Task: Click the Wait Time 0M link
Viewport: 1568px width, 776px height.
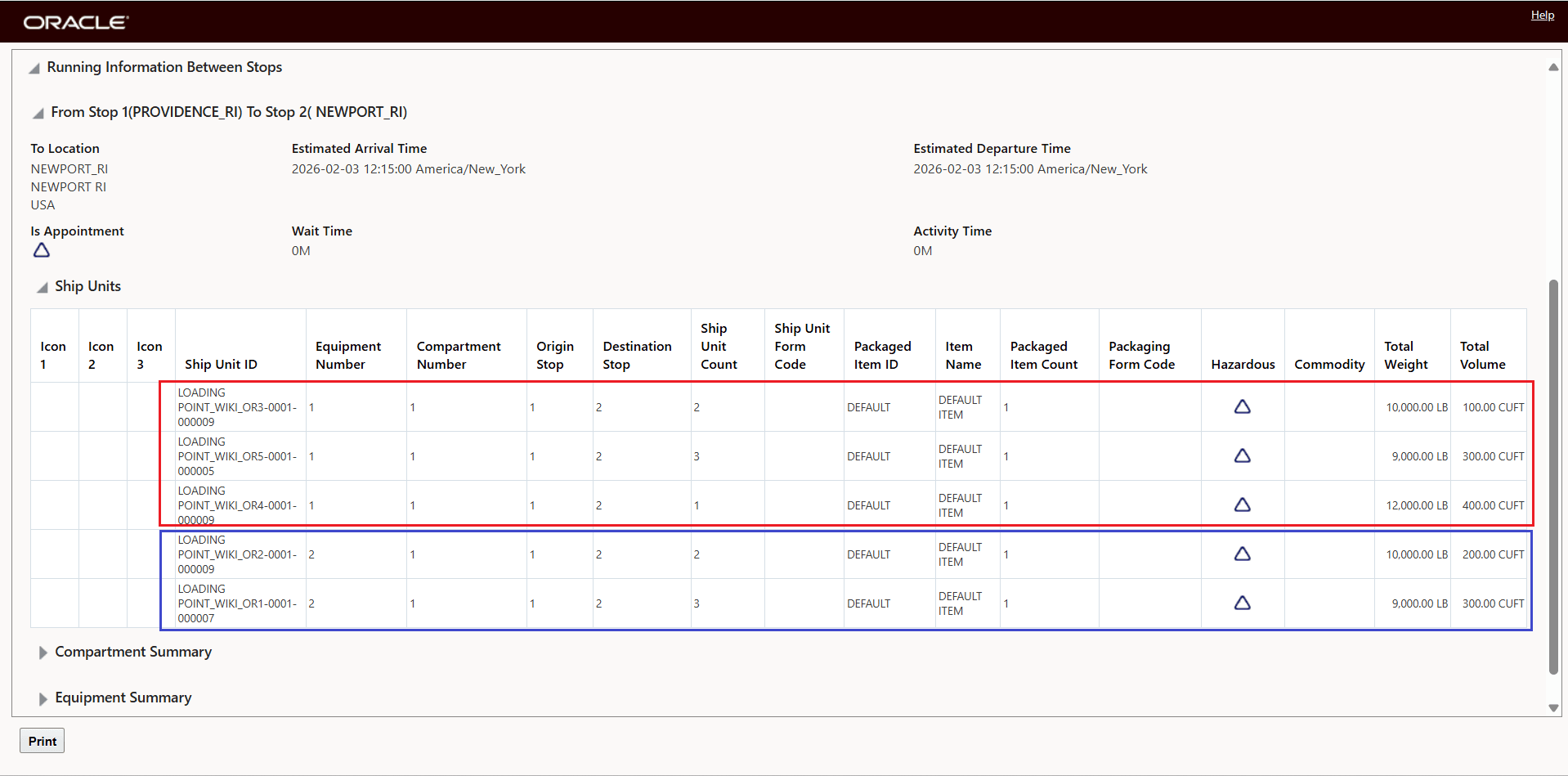Action: [x=301, y=250]
